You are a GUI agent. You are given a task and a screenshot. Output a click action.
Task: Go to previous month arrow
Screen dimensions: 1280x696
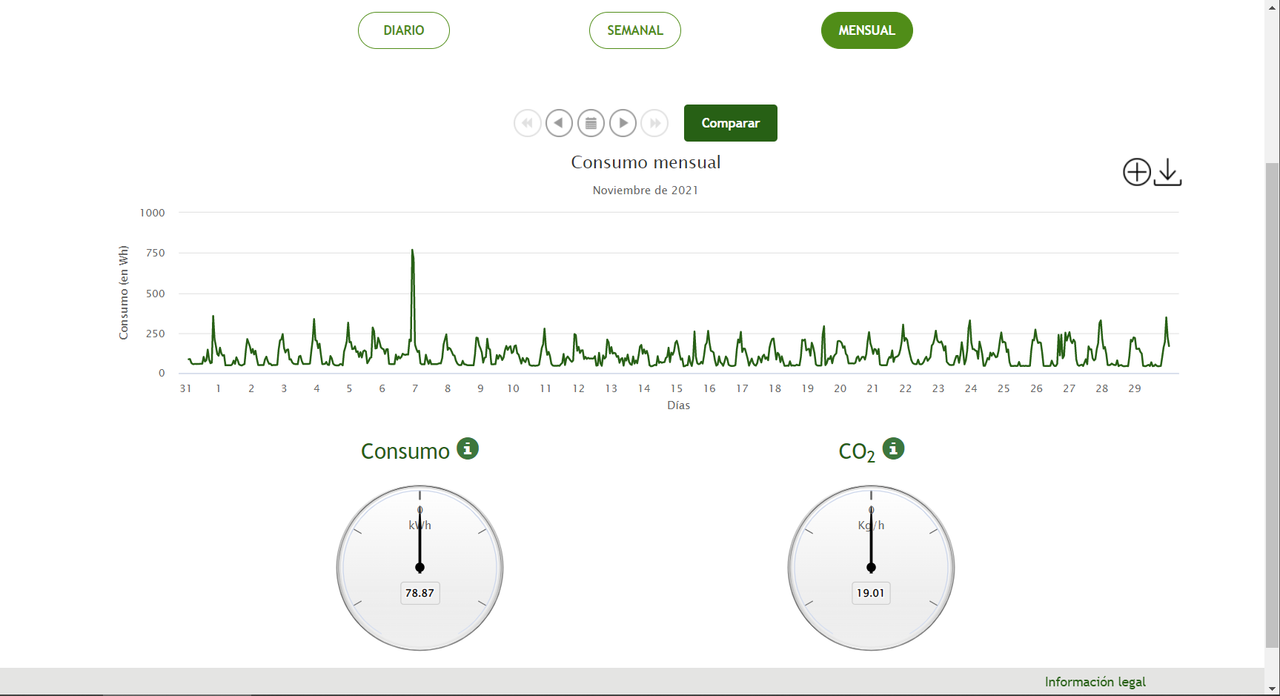[559, 123]
